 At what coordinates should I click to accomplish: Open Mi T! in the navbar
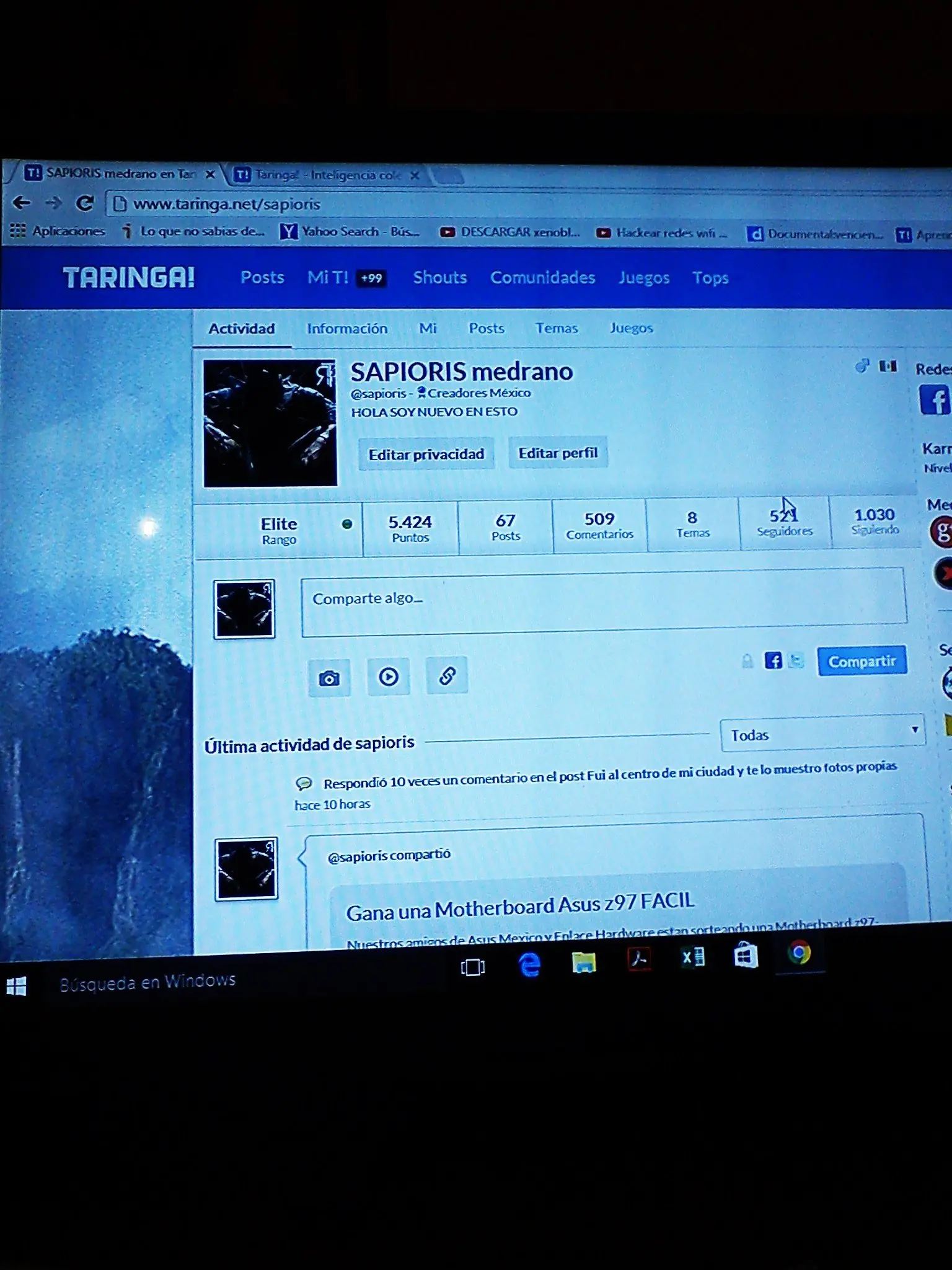(328, 277)
